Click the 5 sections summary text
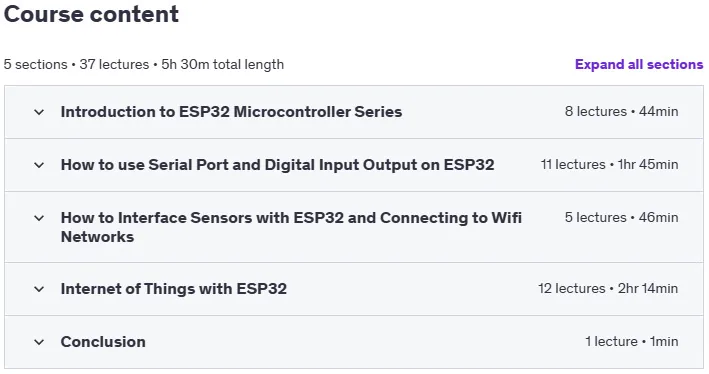The image size is (709, 374). pos(35,64)
